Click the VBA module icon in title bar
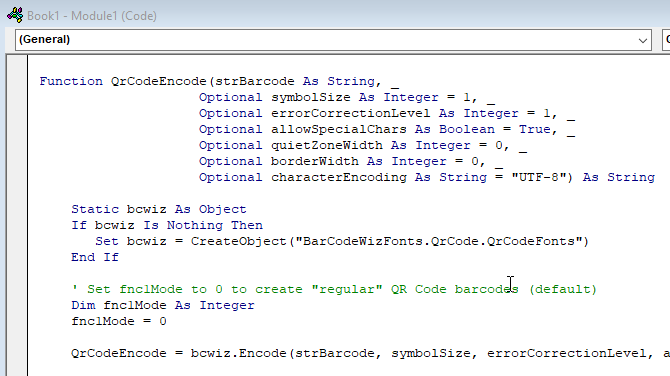The height and width of the screenshot is (376, 670). point(15,15)
